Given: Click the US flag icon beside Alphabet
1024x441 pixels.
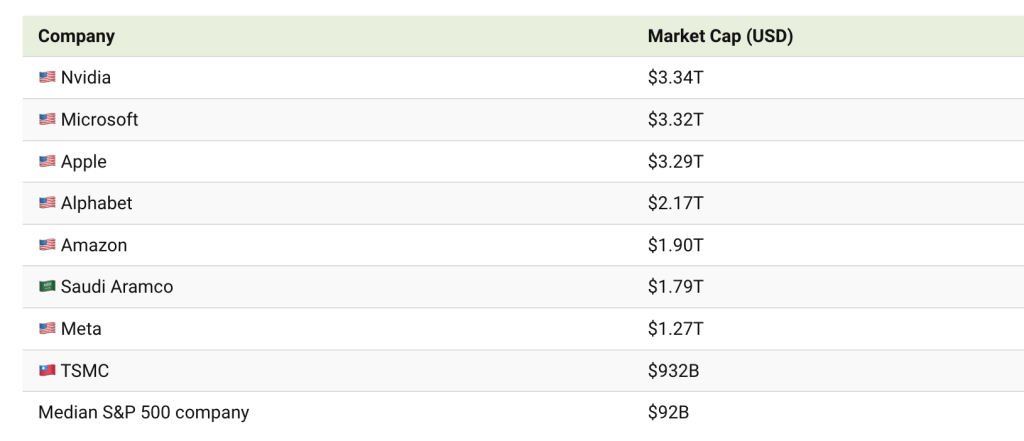Looking at the screenshot, I should 47,204.
